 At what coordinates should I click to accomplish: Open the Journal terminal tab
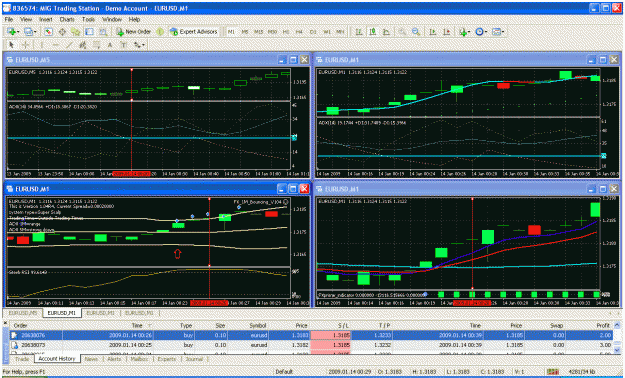coord(195,359)
